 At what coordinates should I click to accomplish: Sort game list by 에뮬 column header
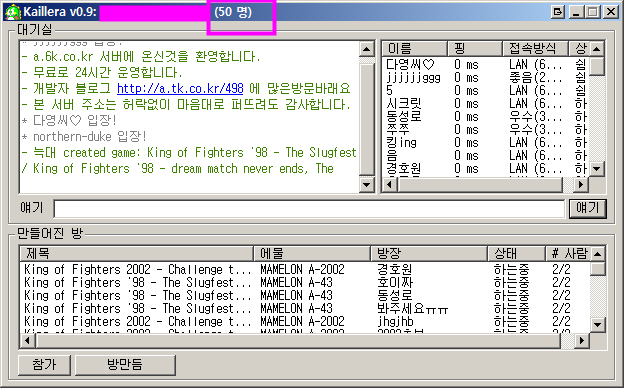[312, 253]
